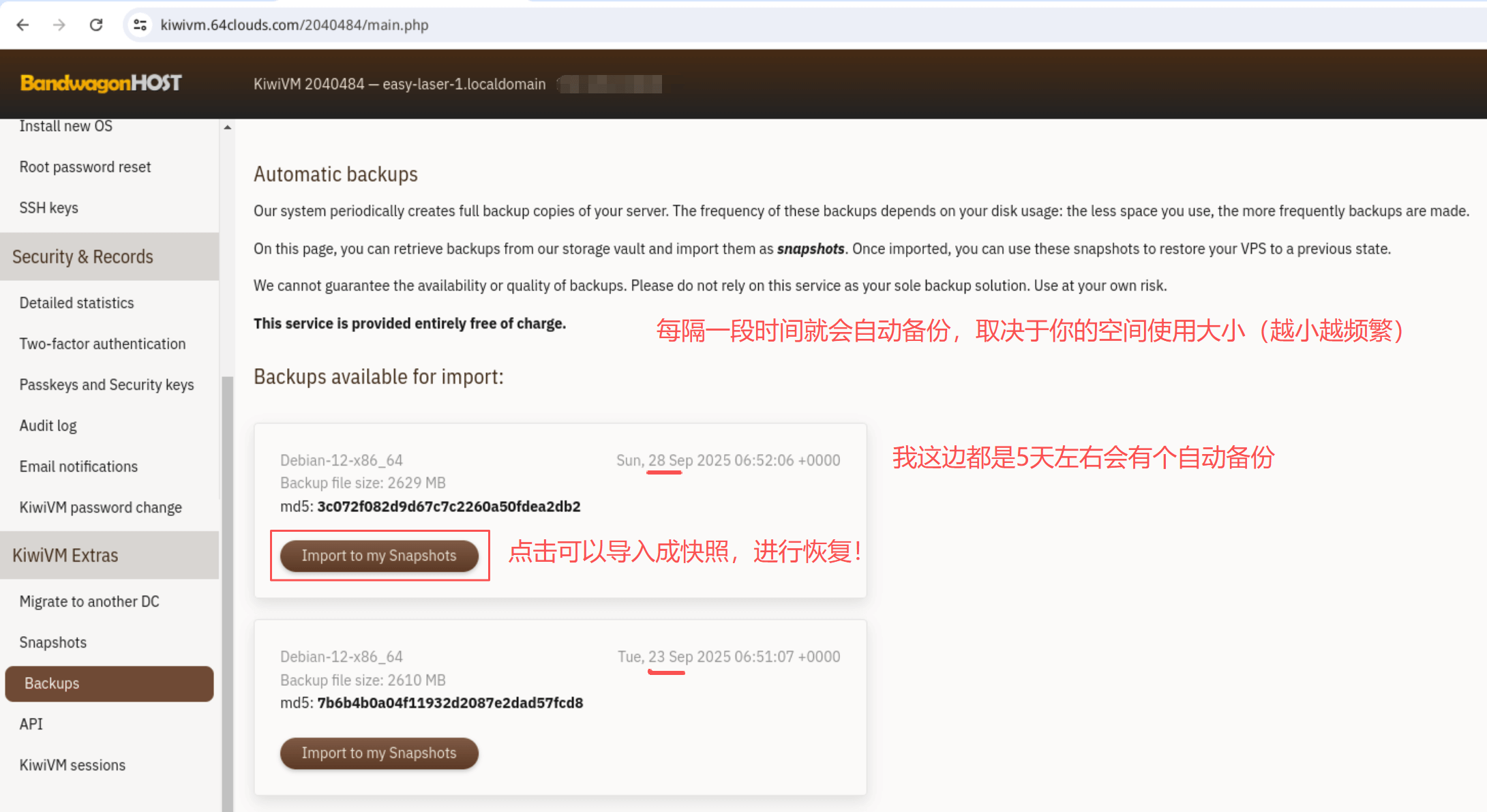
Task: Open Root password reset page
Action: tap(85, 167)
